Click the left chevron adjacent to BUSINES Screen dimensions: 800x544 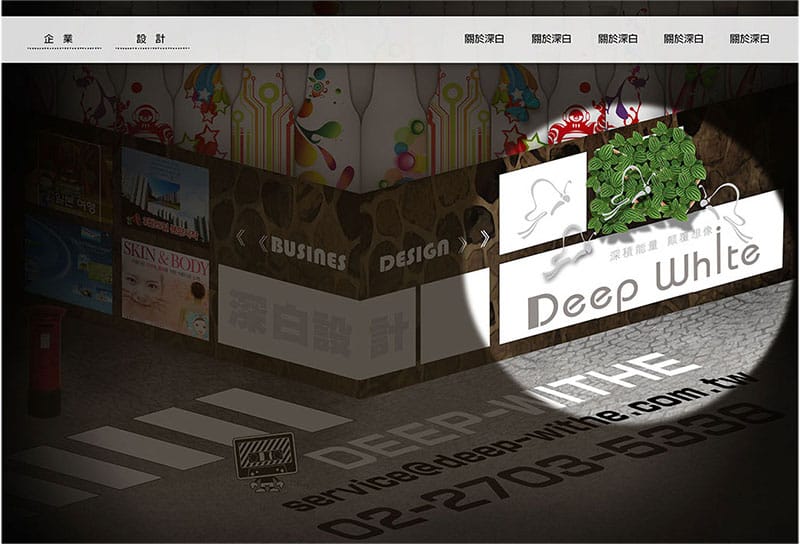coord(262,243)
